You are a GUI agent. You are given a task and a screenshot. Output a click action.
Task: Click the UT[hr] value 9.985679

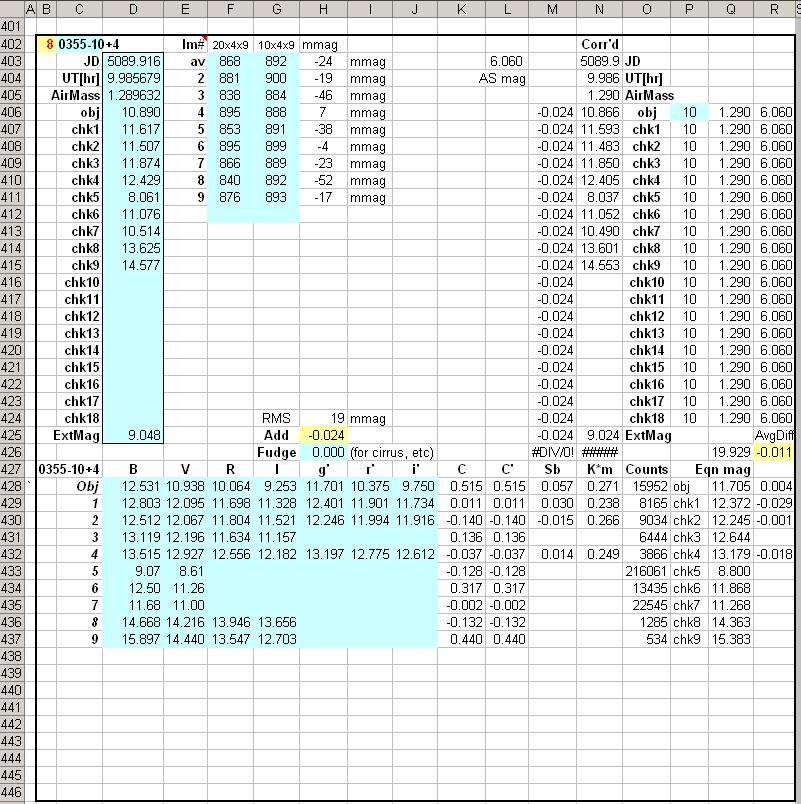pyautogui.click(x=133, y=78)
